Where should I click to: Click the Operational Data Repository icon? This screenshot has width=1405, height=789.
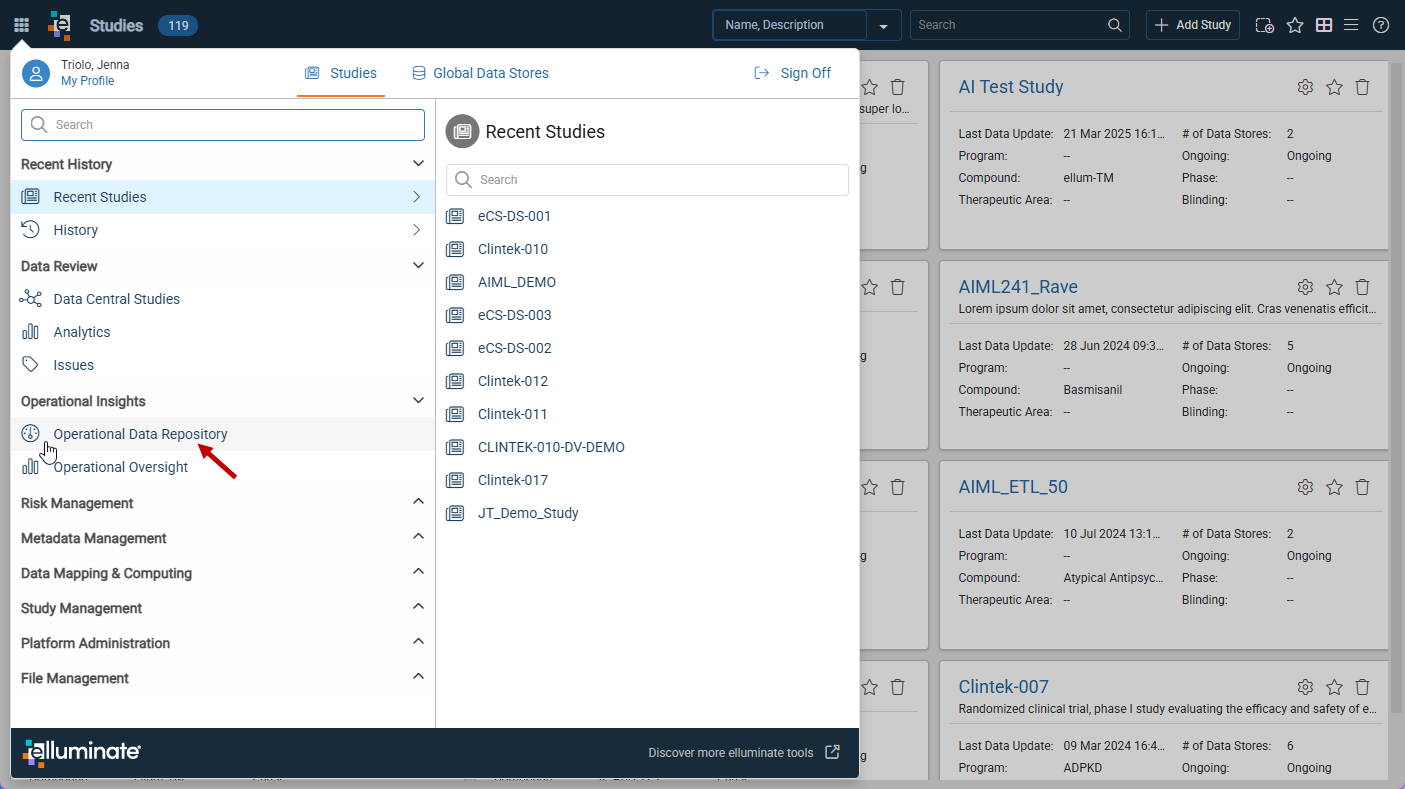(30, 434)
